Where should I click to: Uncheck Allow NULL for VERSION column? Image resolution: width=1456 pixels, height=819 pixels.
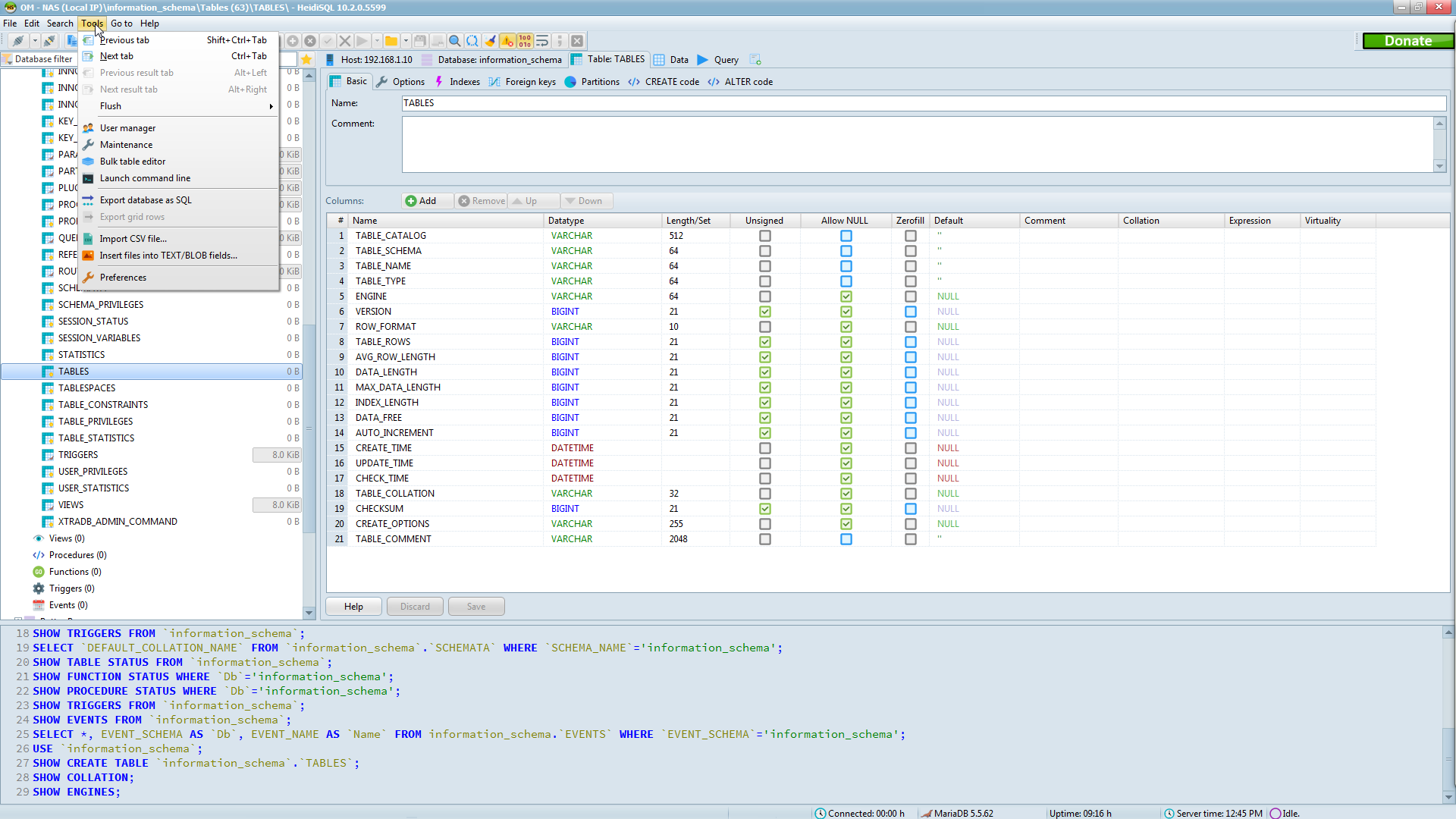(x=846, y=312)
